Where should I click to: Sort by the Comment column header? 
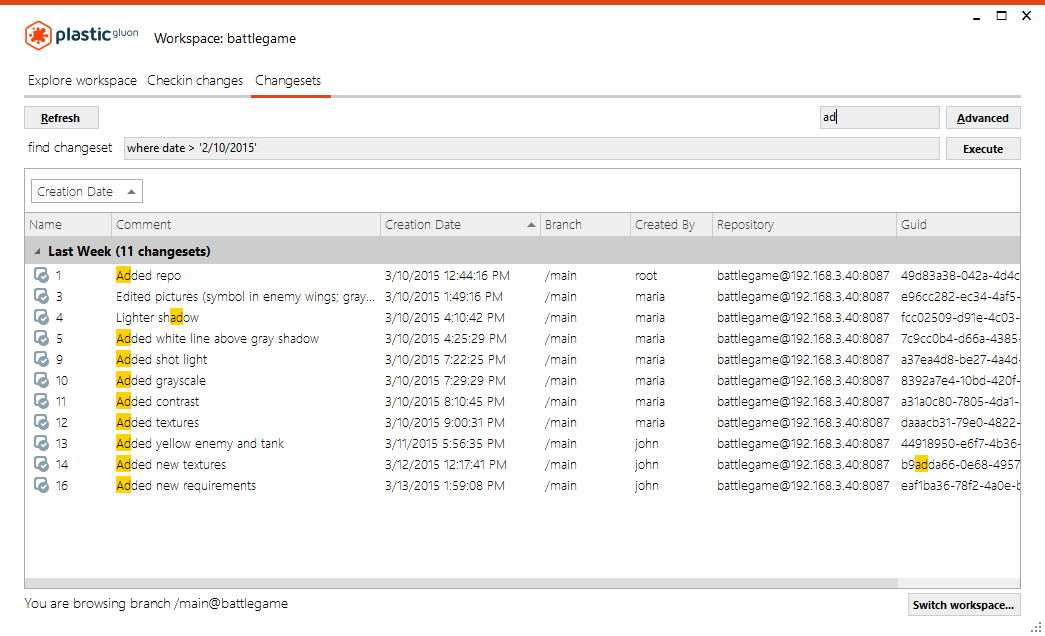246,225
